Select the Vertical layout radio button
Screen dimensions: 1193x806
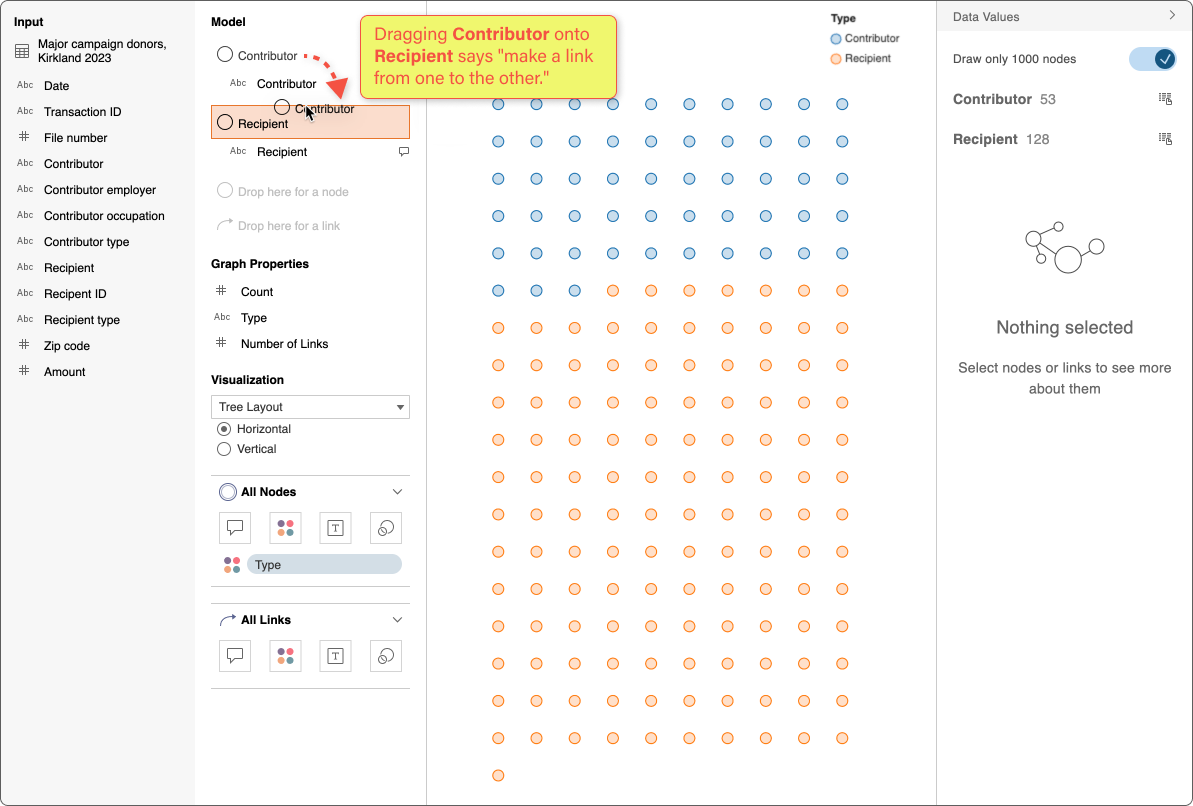click(224, 448)
